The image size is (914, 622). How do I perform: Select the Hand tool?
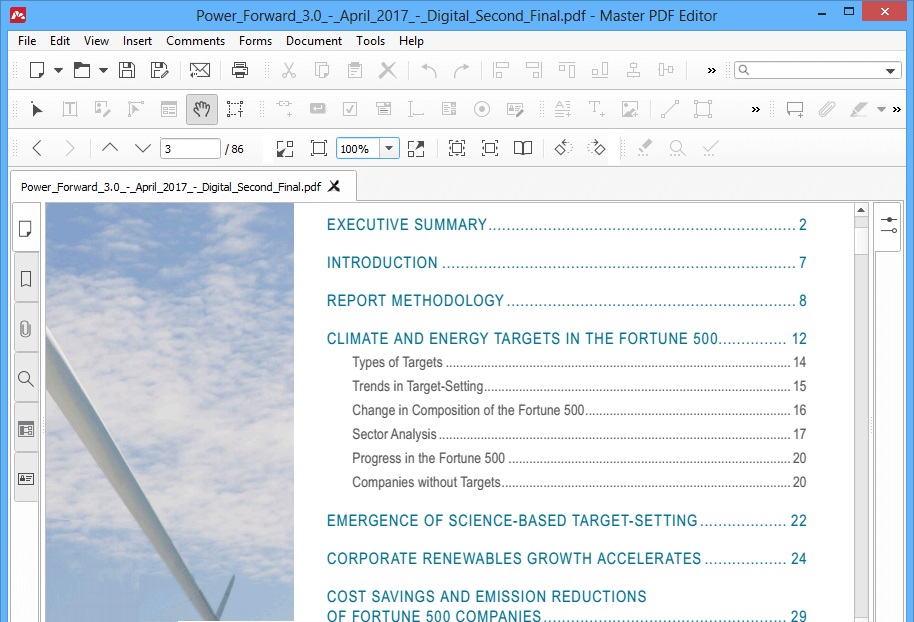(202, 109)
